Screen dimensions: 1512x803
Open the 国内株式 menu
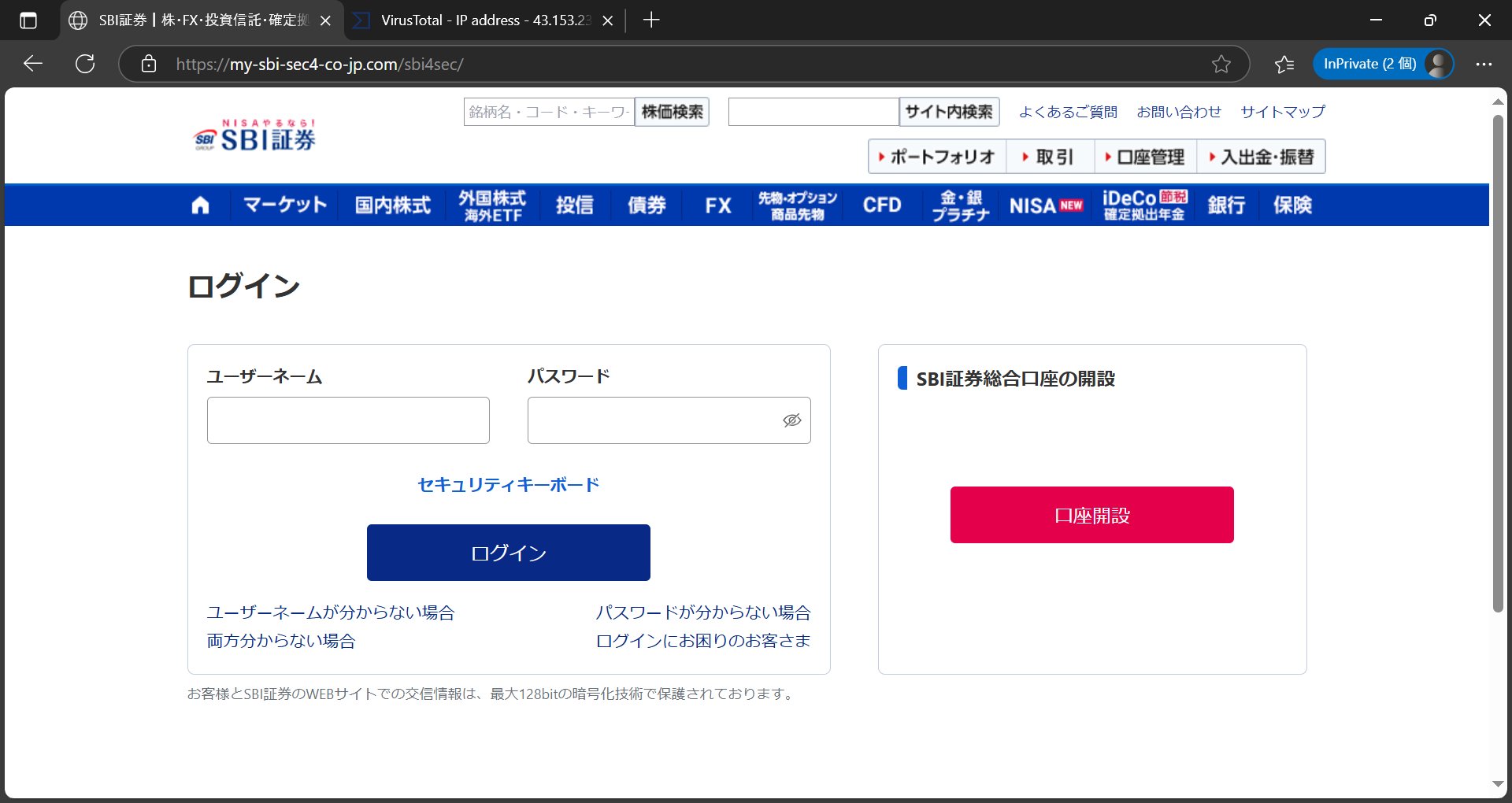pyautogui.click(x=392, y=205)
